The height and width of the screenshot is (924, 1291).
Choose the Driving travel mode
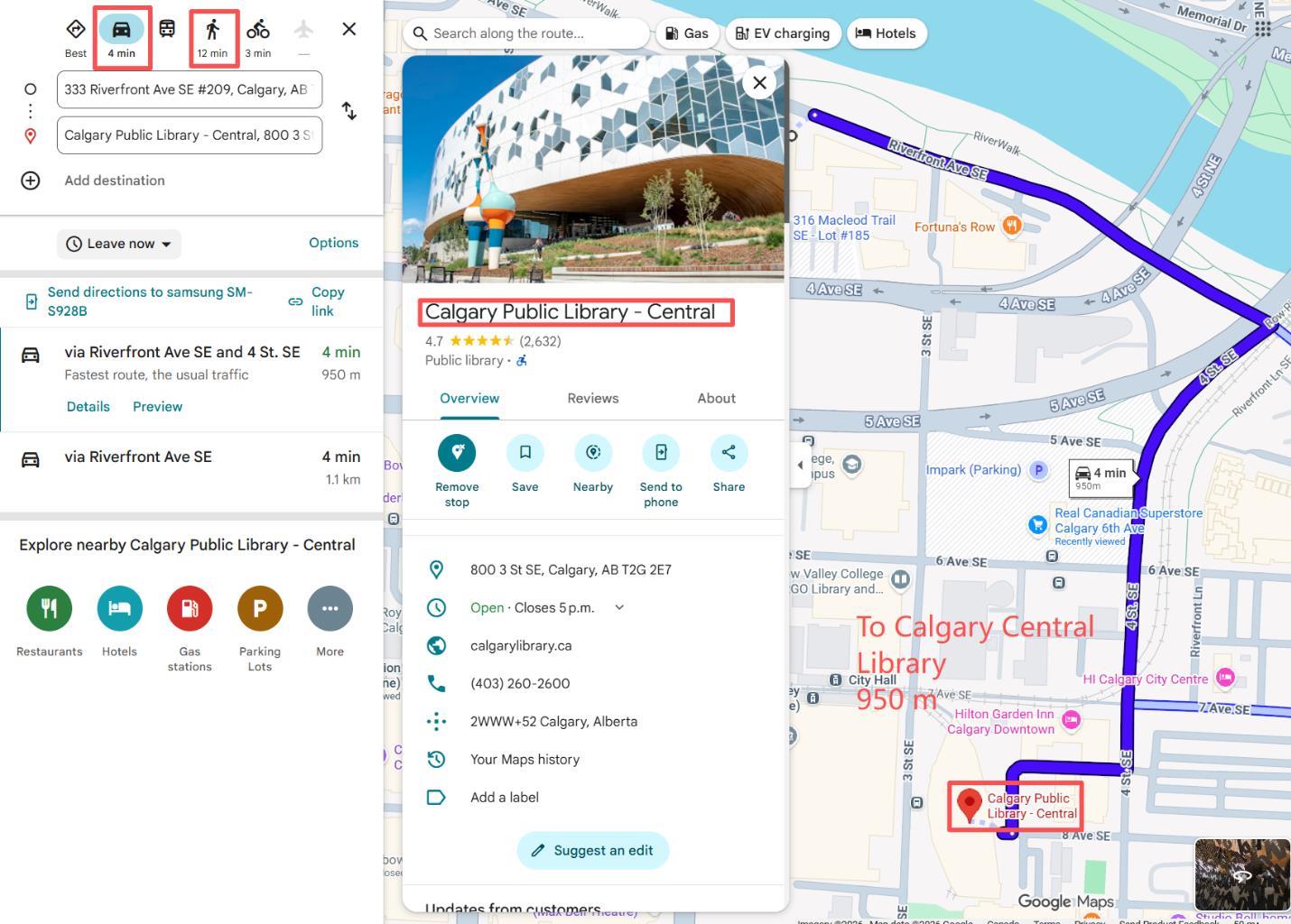[x=121, y=37]
